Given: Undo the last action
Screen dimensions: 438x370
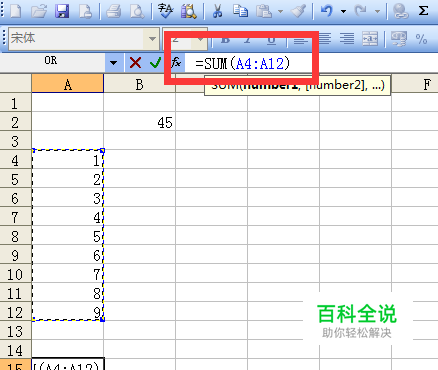Looking at the screenshot, I should [x=327, y=11].
